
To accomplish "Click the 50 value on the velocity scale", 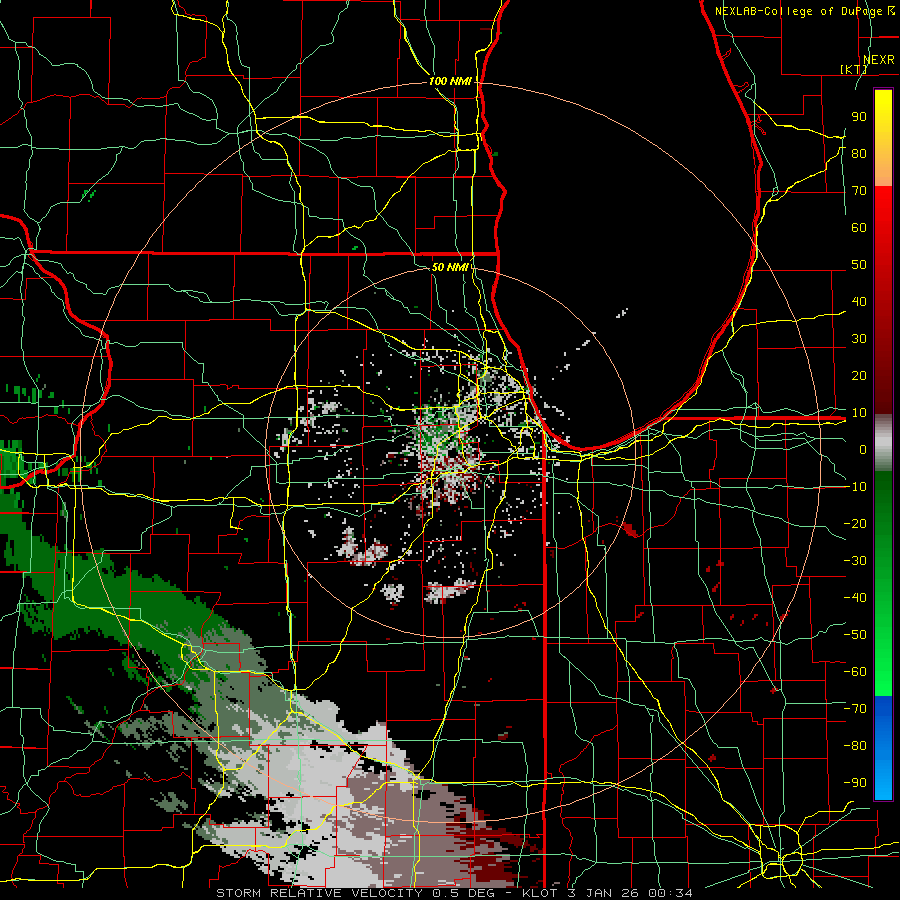I will click(859, 265).
